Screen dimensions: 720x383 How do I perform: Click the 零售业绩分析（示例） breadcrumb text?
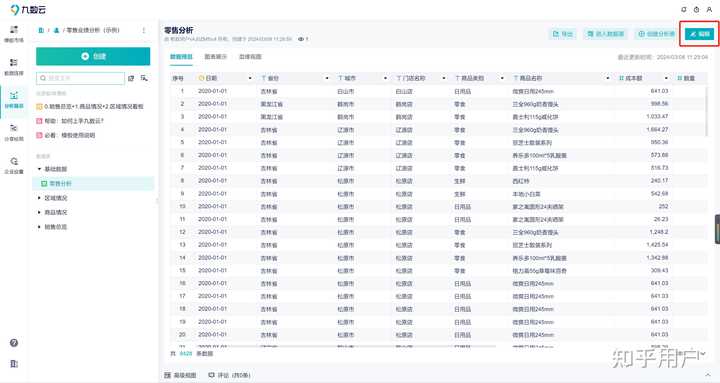click(x=93, y=30)
